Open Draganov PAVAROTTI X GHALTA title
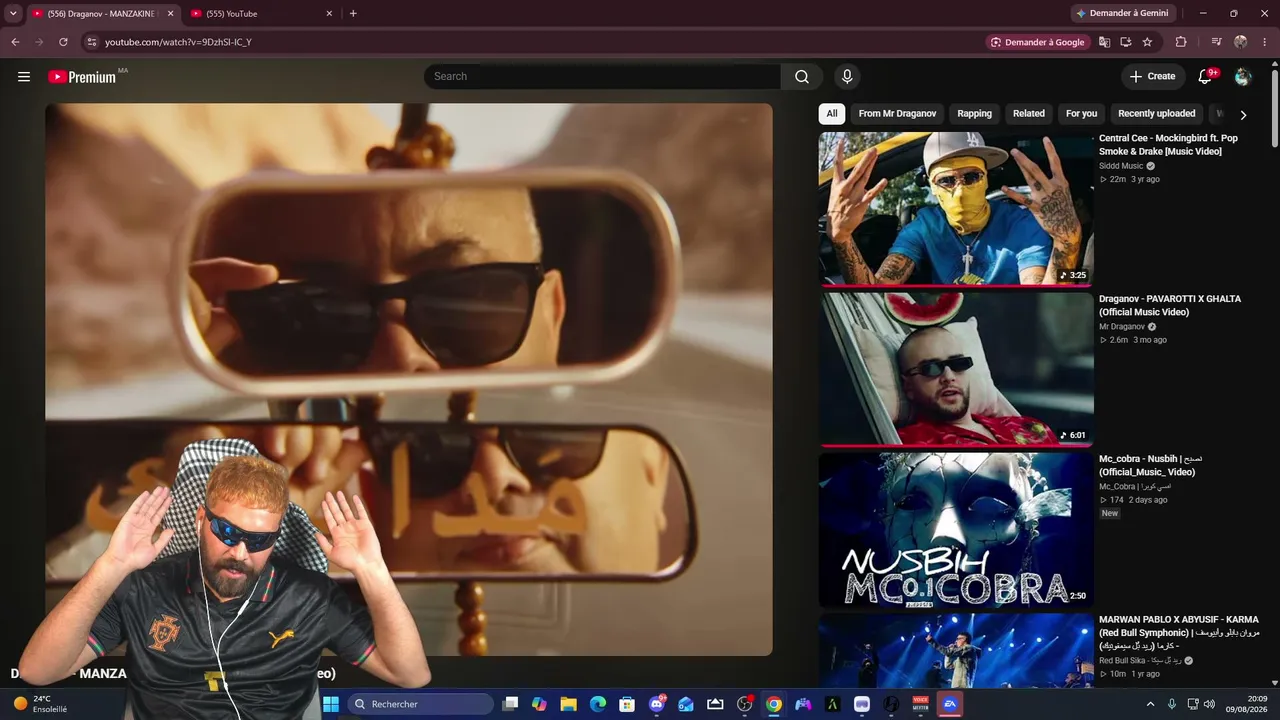 click(1170, 306)
